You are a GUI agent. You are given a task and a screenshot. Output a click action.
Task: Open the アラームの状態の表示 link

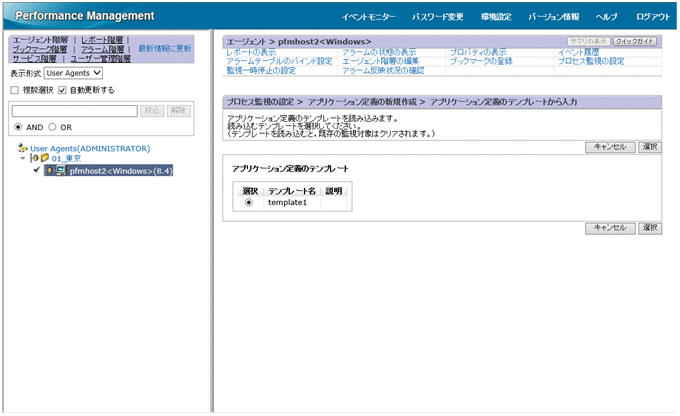pos(379,52)
